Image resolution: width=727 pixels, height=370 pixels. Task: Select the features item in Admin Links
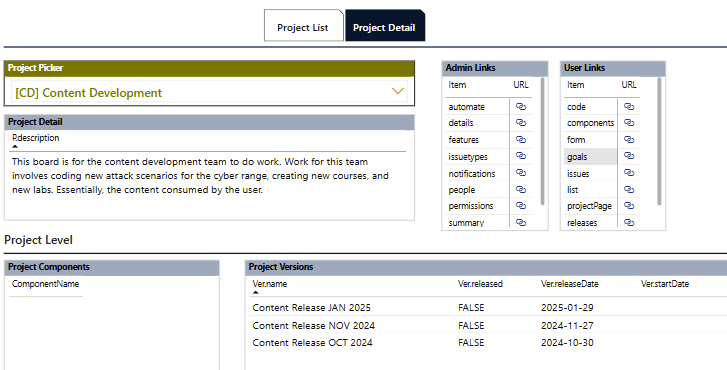464,140
